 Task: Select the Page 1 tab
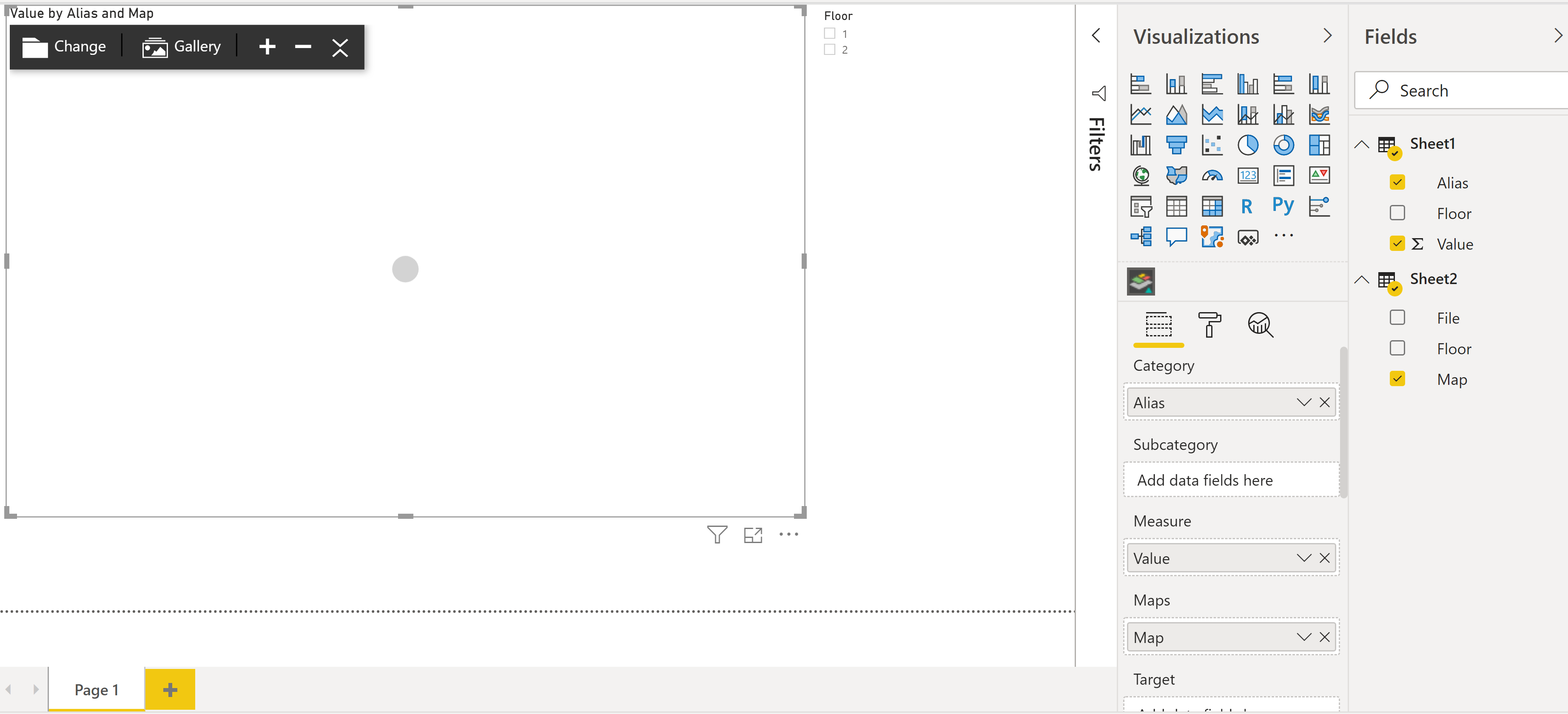pyautogui.click(x=96, y=689)
